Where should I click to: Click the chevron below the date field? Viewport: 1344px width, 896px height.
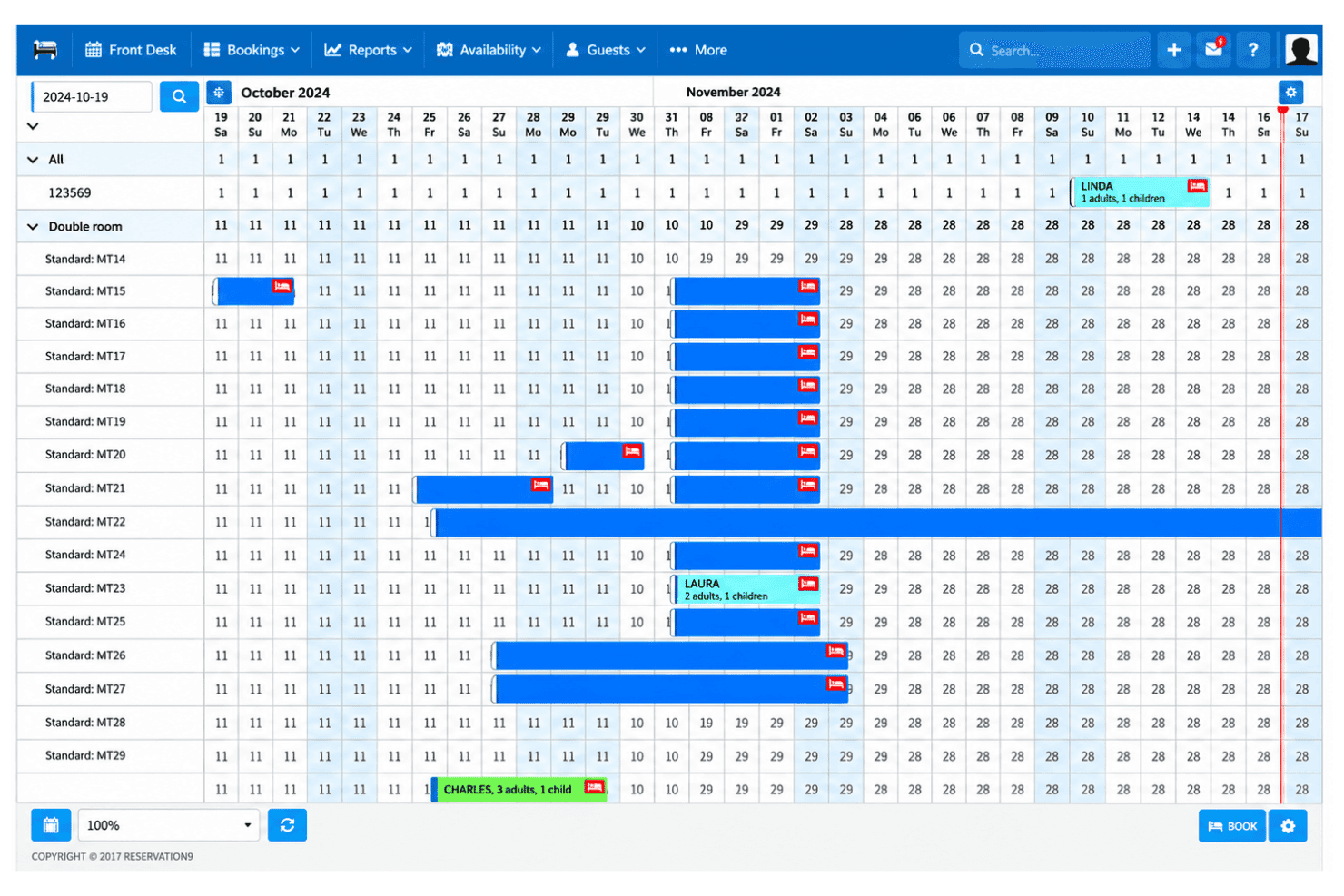[x=33, y=126]
